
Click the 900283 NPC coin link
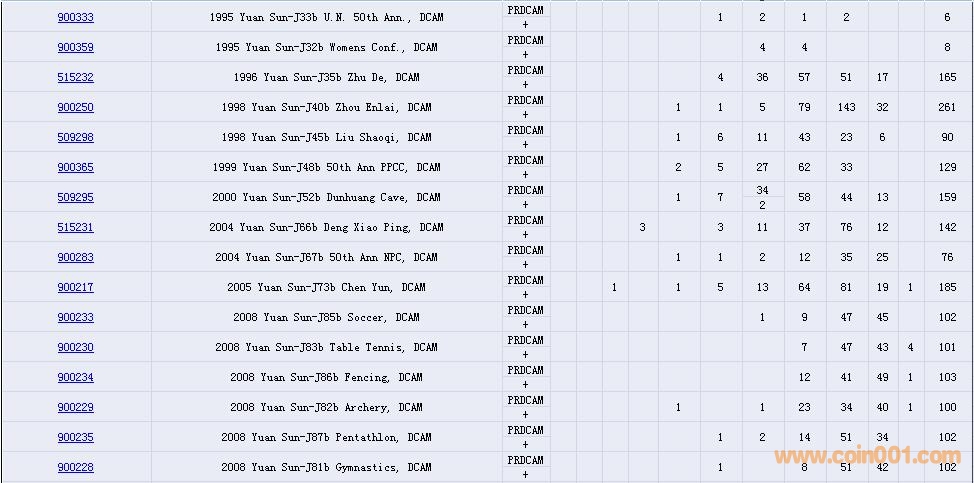point(75,257)
